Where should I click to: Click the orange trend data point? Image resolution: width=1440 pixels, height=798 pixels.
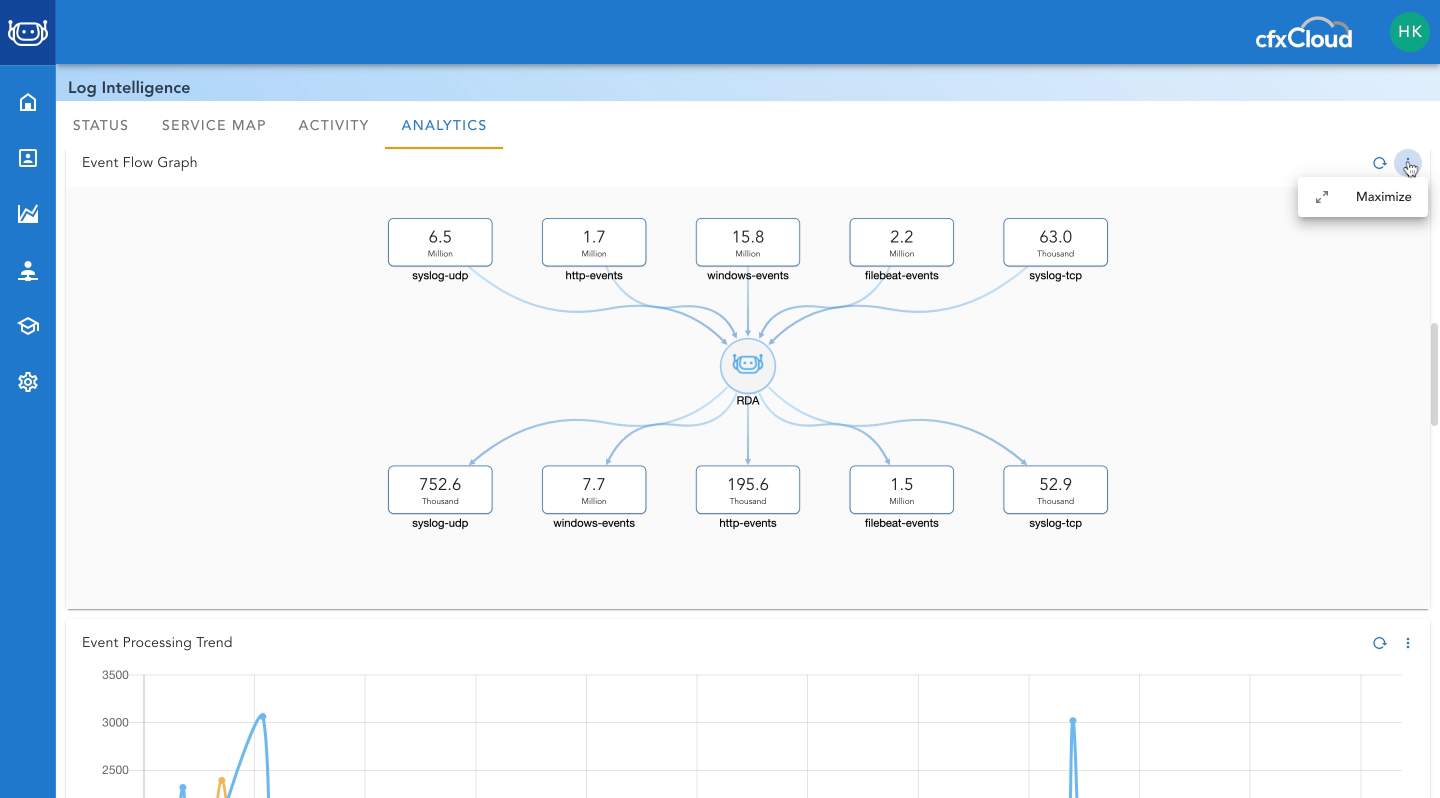coord(222,780)
